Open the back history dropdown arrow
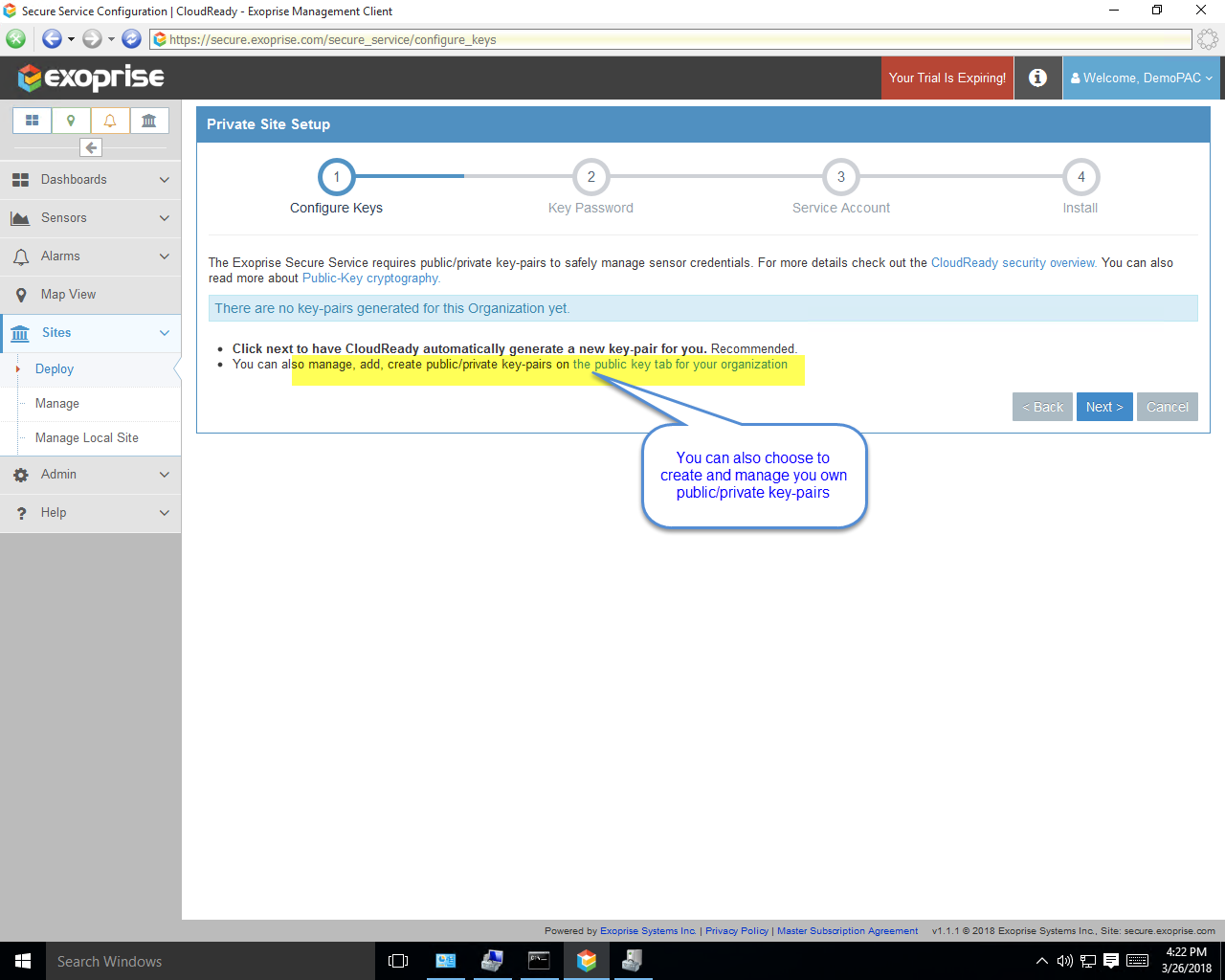 [71, 39]
